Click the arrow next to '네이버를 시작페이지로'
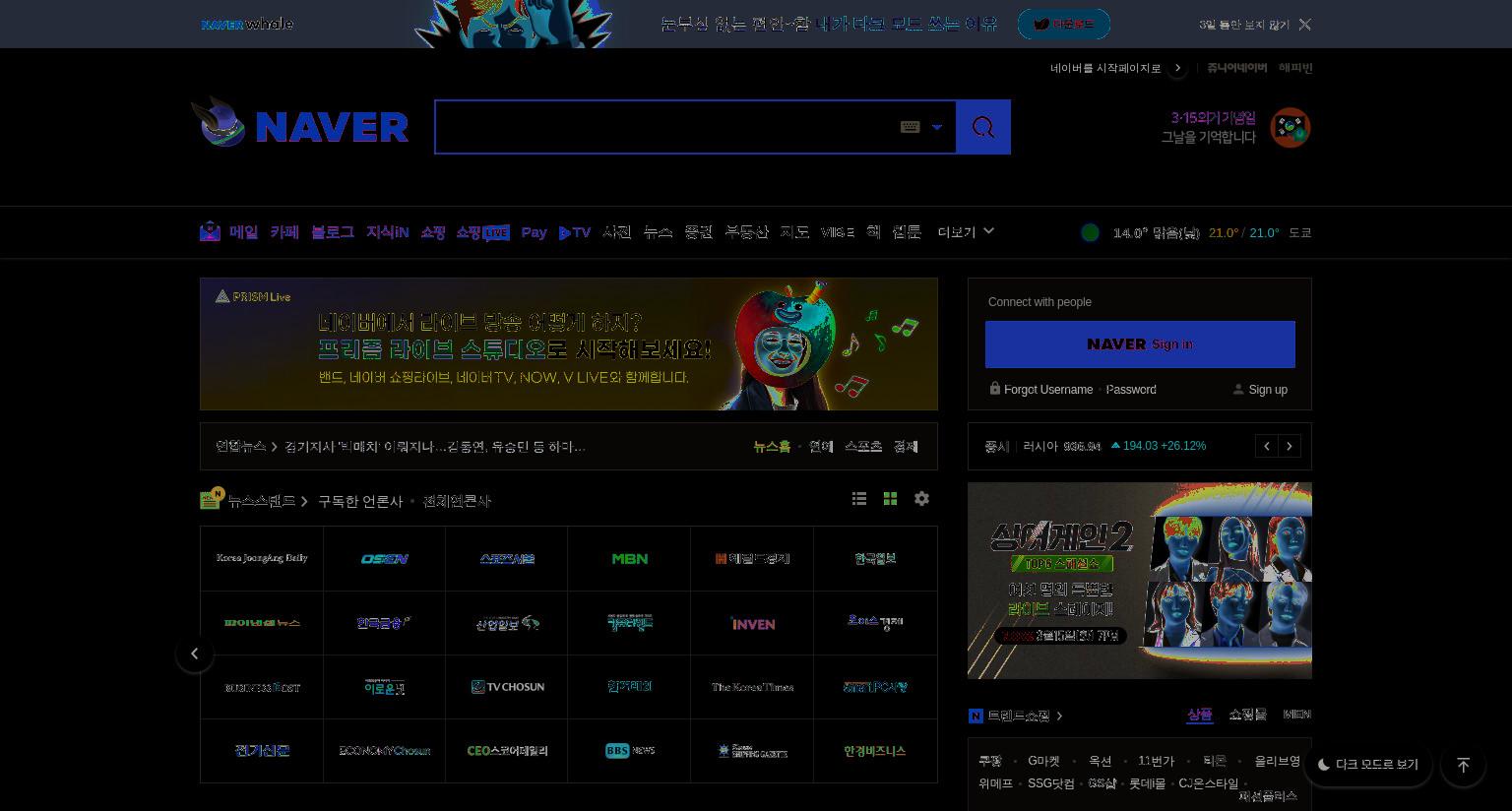 (x=1177, y=68)
